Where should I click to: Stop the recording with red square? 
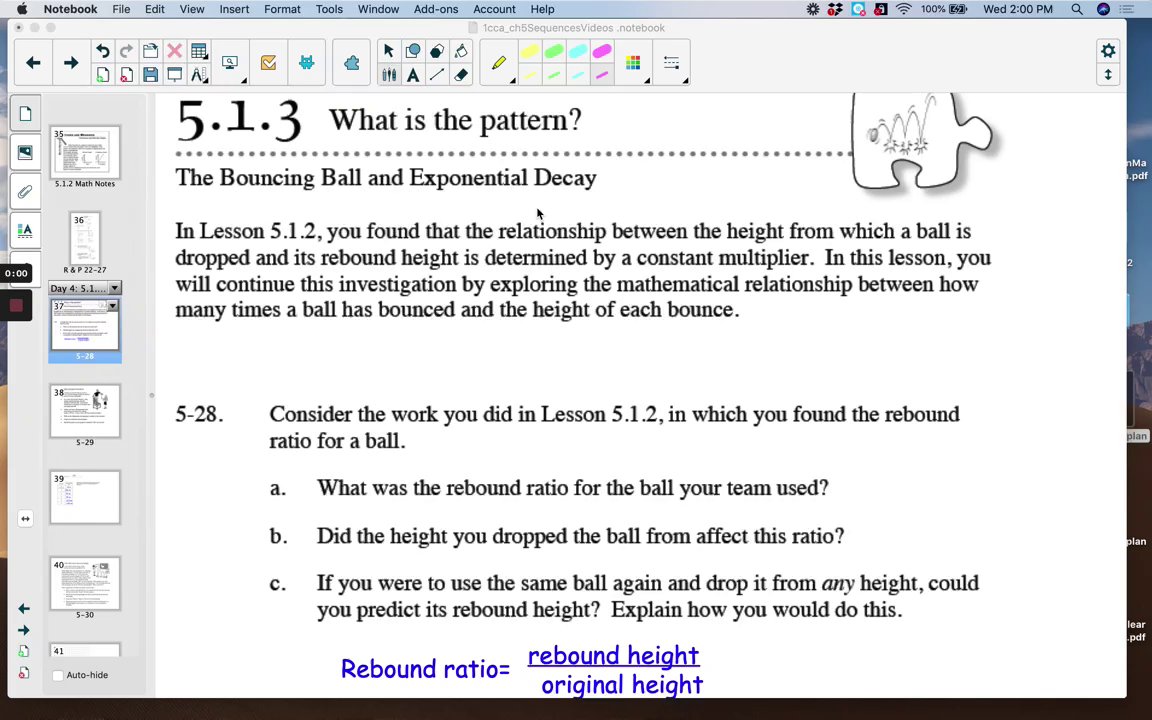[16, 306]
